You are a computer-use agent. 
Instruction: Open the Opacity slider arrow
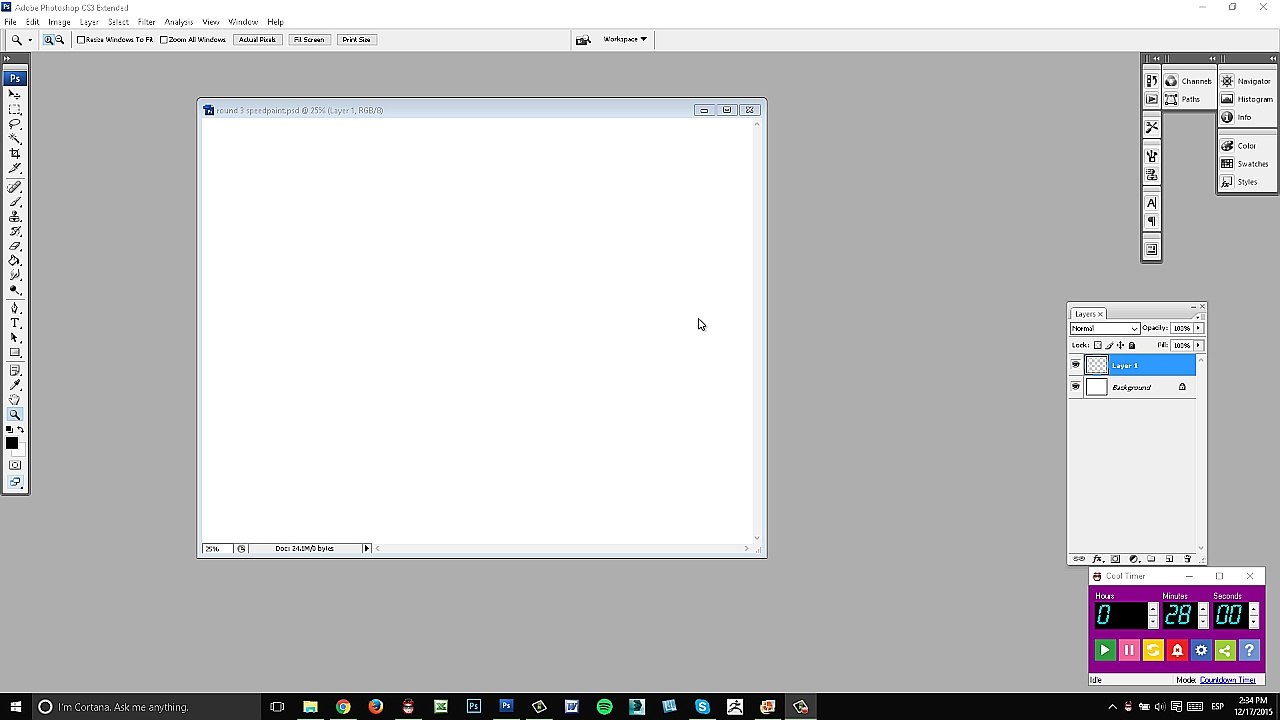coord(1198,328)
